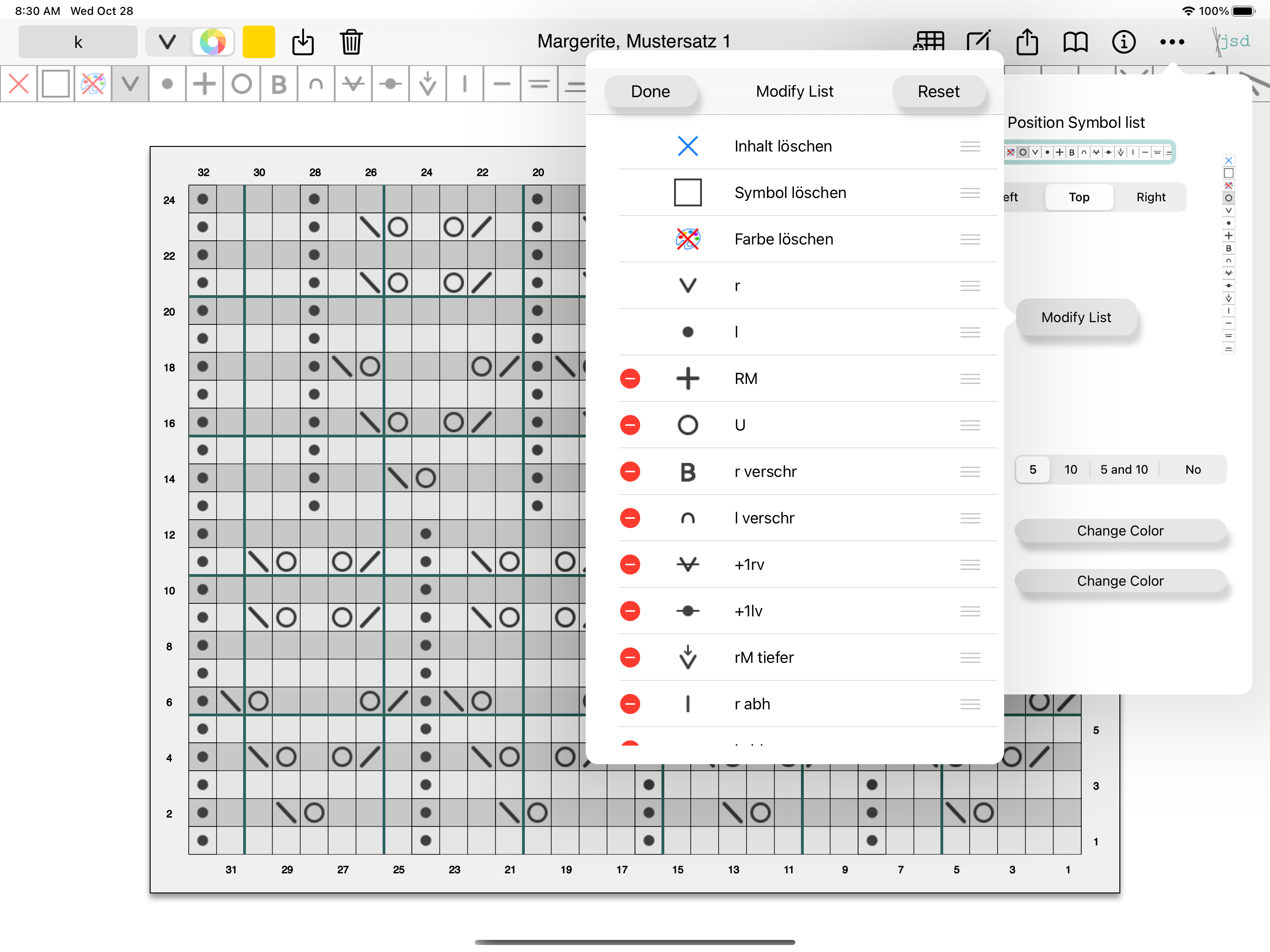
Task: Tap the symbol list preview strip
Action: pos(1089,152)
